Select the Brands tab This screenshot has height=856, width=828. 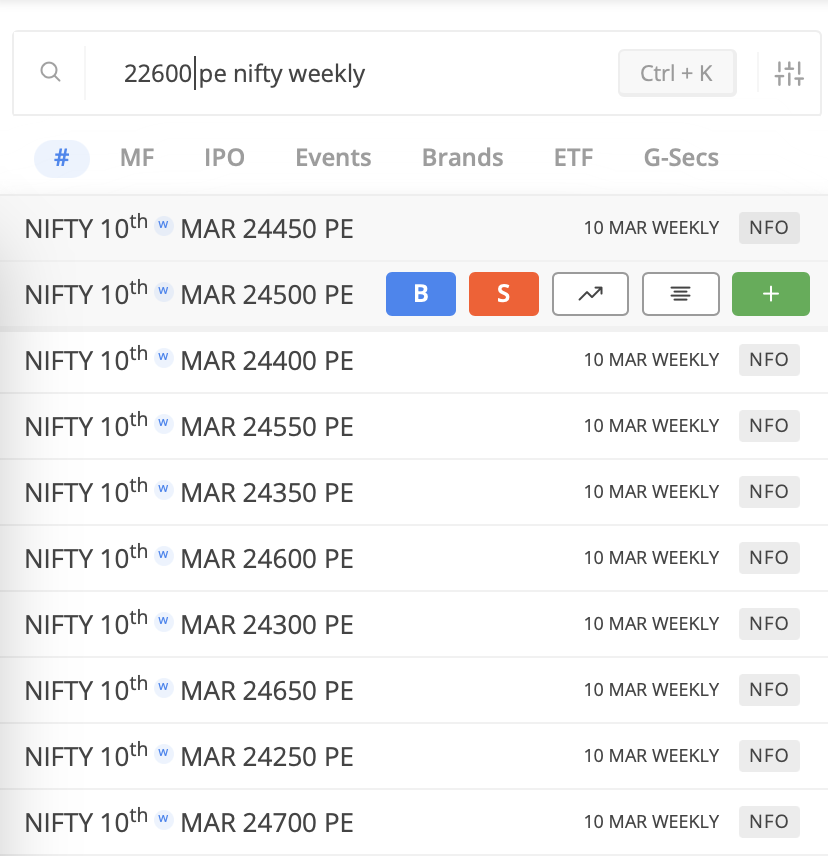tap(462, 158)
